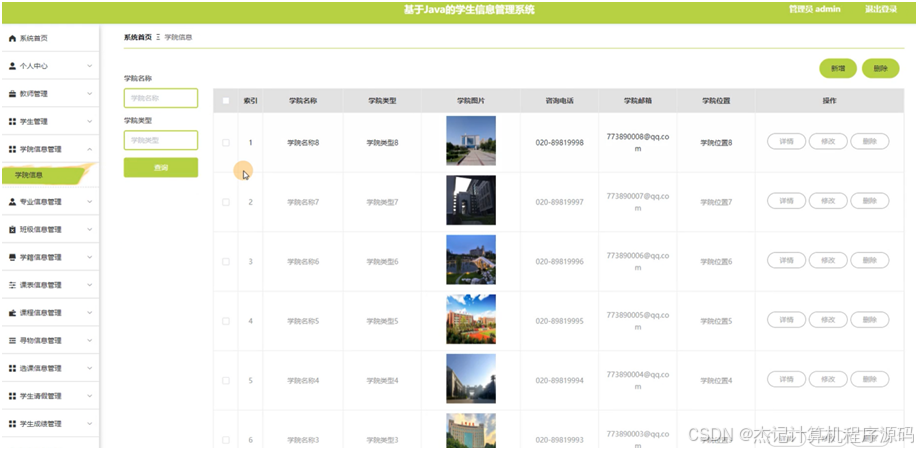Expand the 学生成绩管理 menu chevron

[90, 424]
